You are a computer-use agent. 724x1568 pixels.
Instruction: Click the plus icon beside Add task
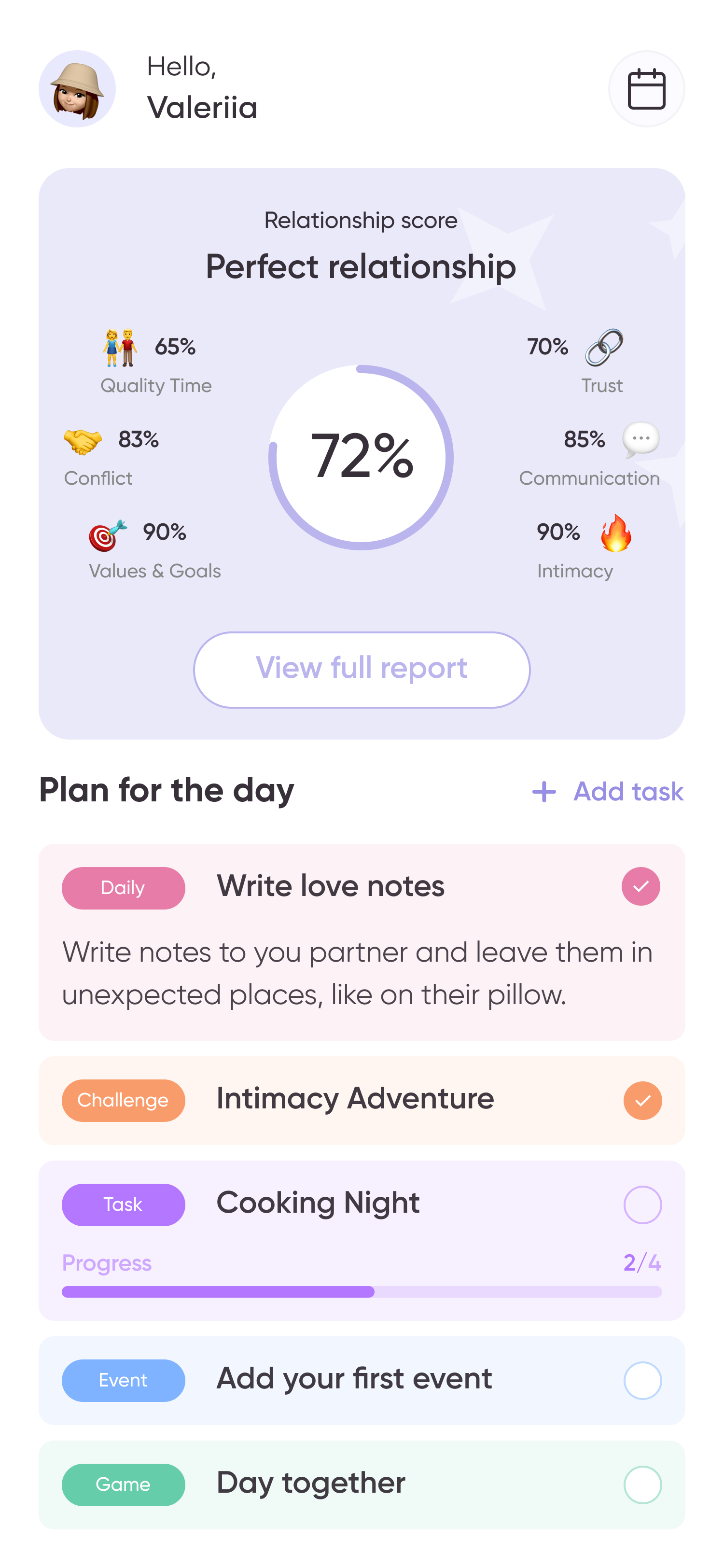coord(544,792)
